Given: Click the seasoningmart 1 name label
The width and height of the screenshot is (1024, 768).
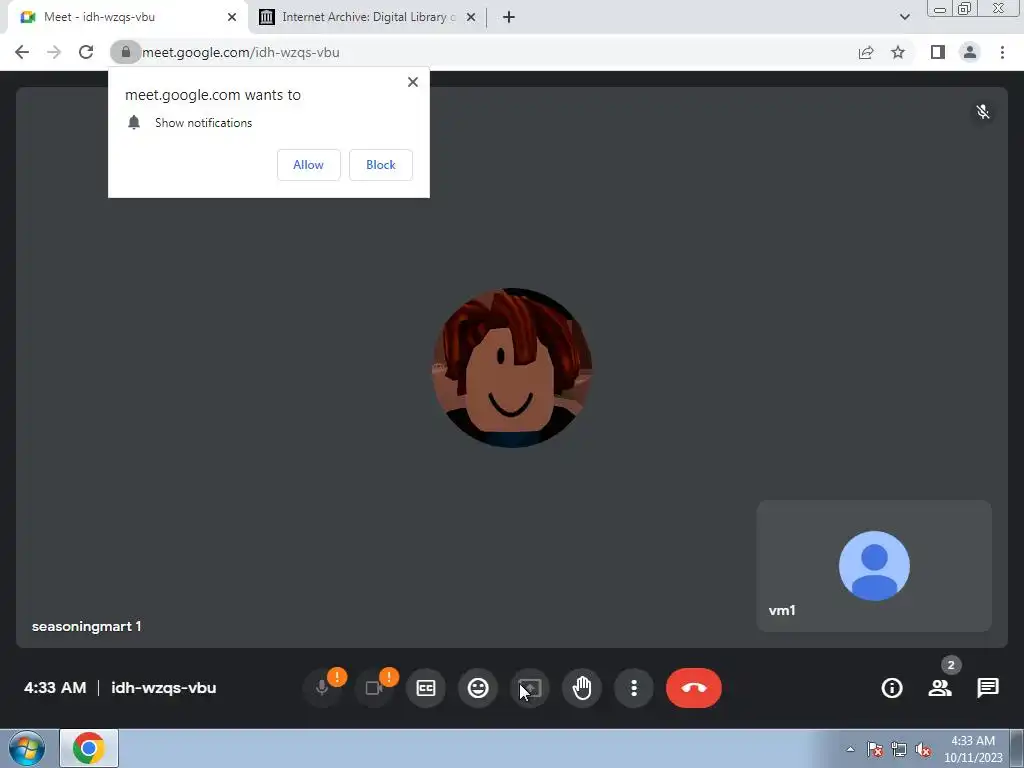Looking at the screenshot, I should coord(86,626).
